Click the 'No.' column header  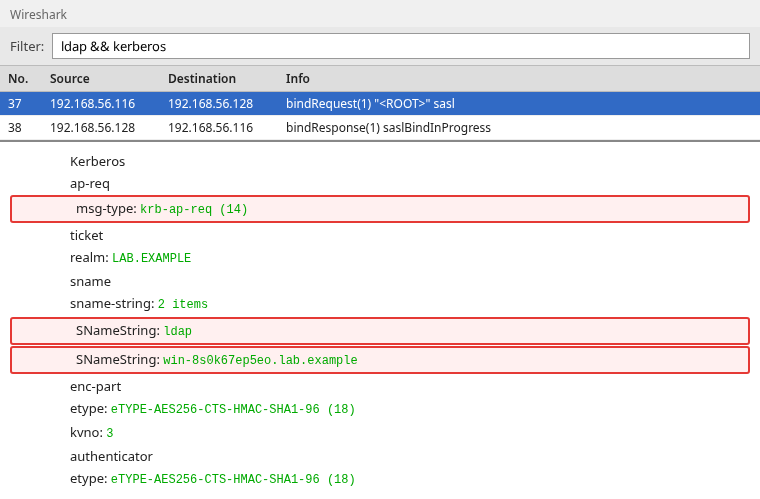pos(18,78)
